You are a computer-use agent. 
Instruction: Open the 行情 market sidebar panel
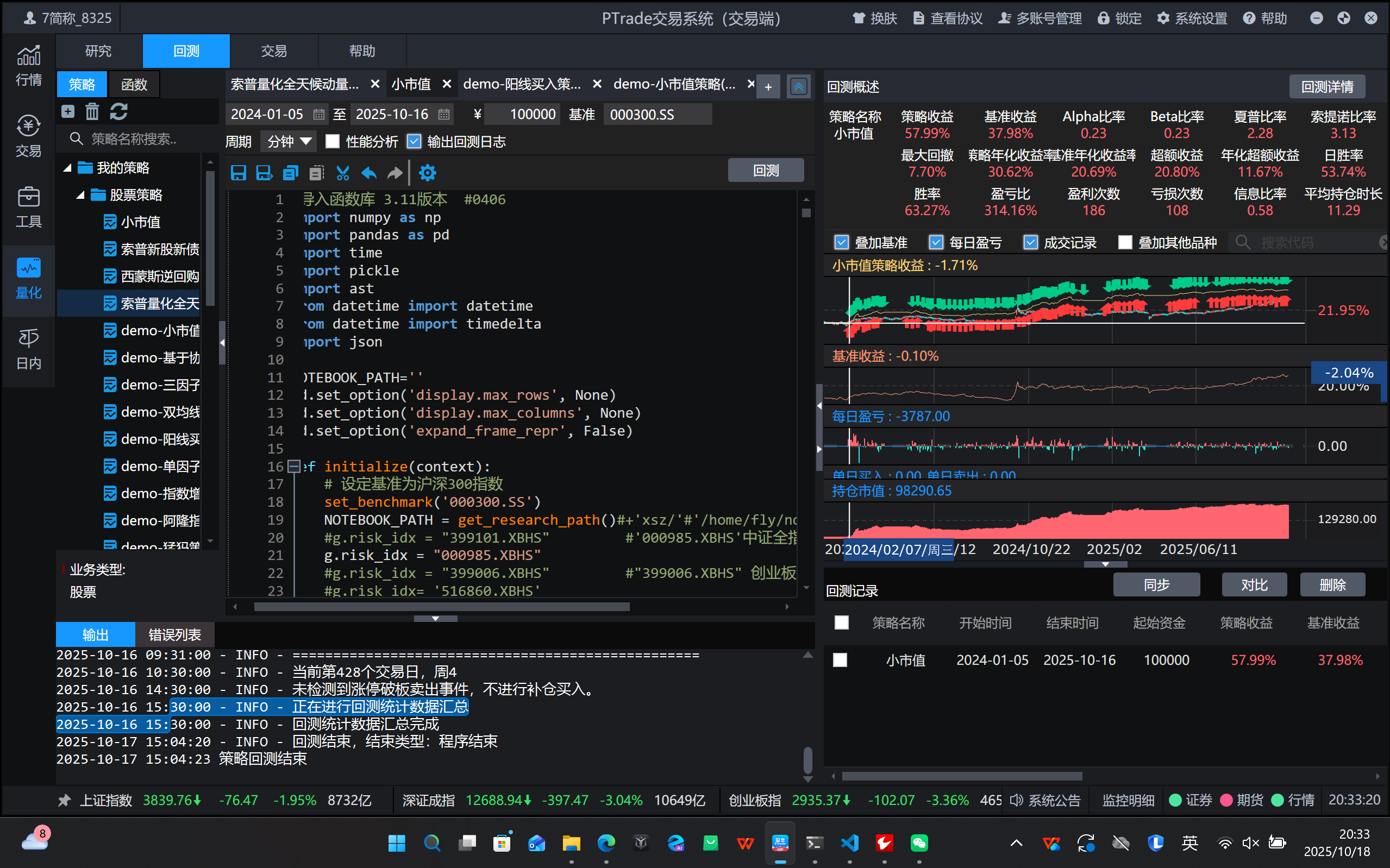tap(28, 65)
